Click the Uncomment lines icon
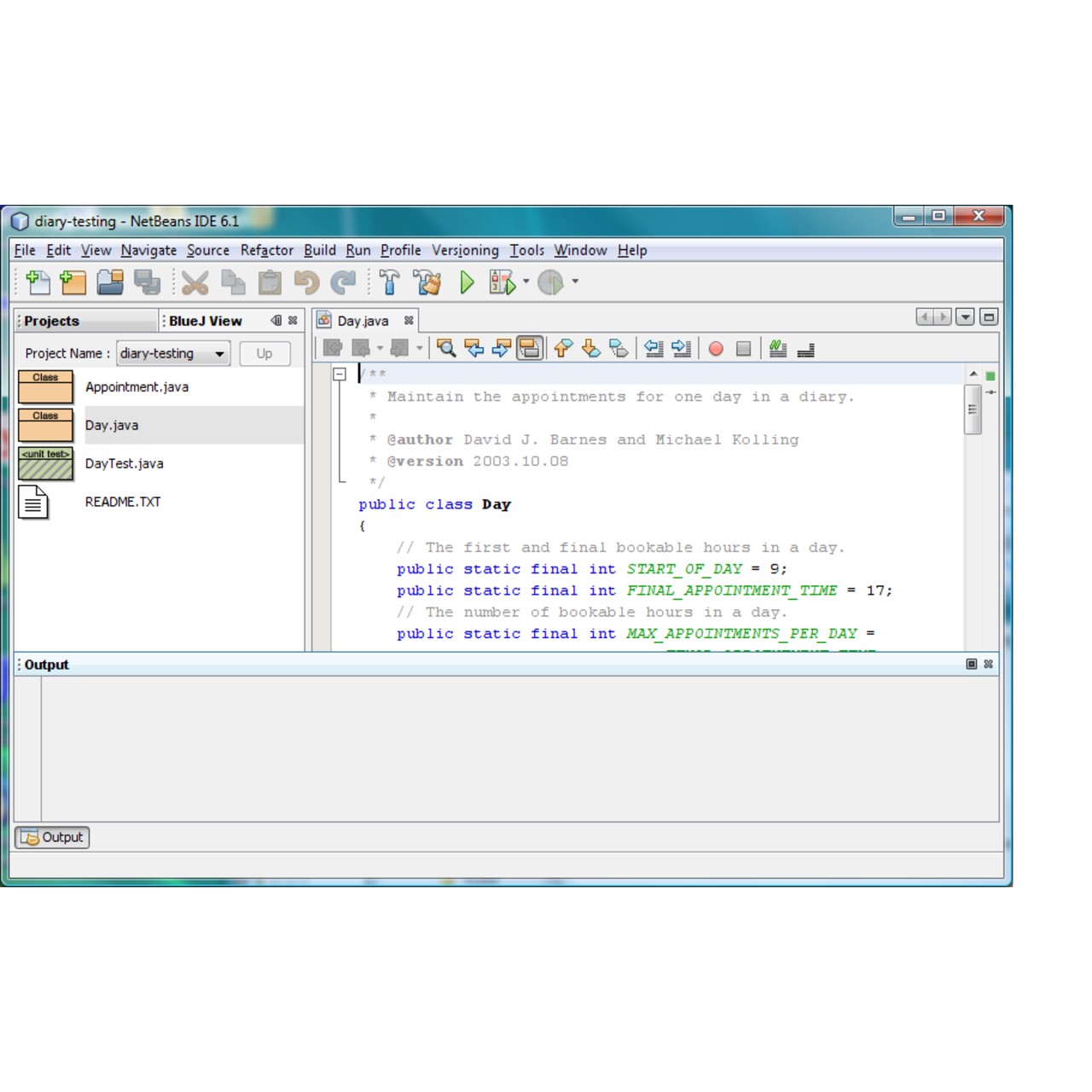The image size is (1092, 1092). (805, 349)
